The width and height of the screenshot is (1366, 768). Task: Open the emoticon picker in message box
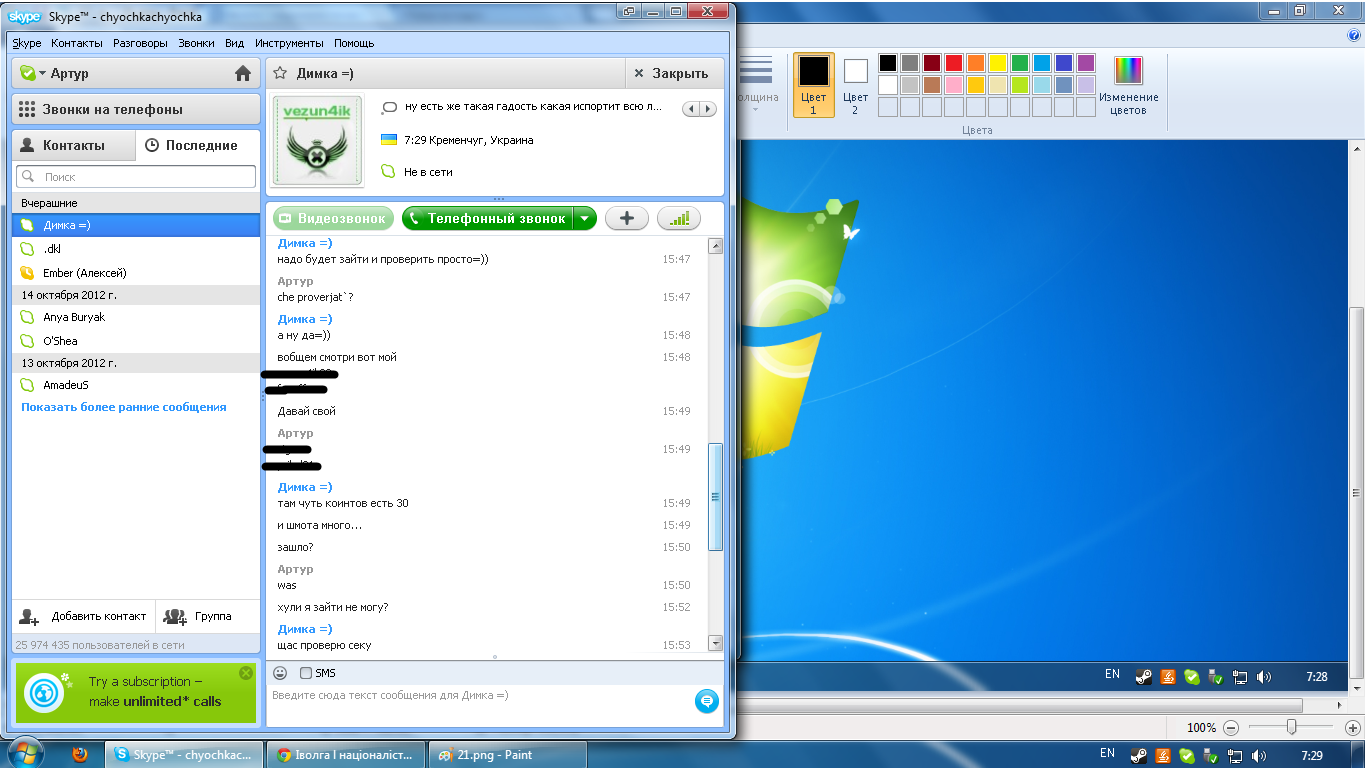pyautogui.click(x=280, y=673)
